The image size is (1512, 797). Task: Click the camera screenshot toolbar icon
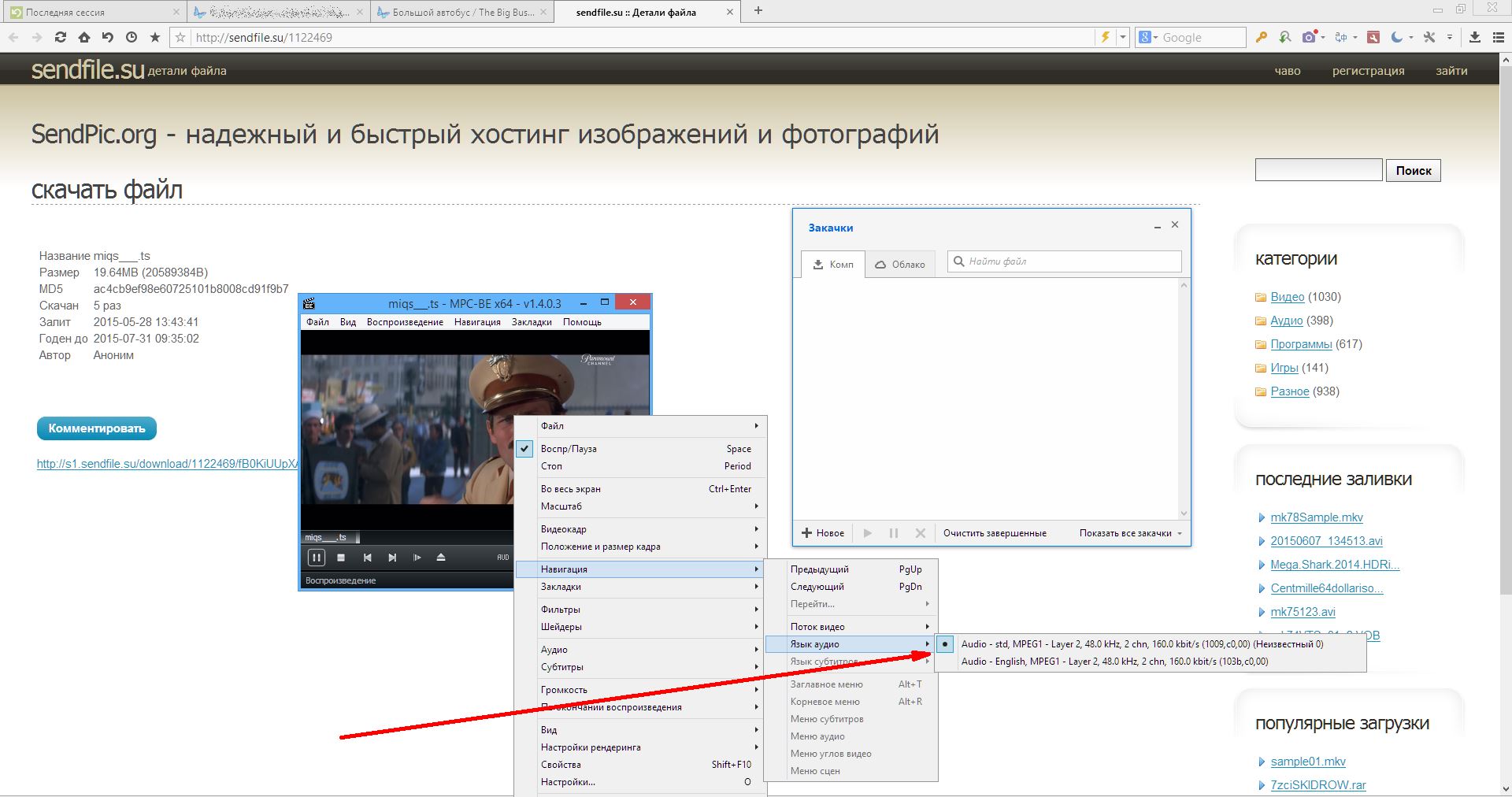pyautogui.click(x=1309, y=37)
